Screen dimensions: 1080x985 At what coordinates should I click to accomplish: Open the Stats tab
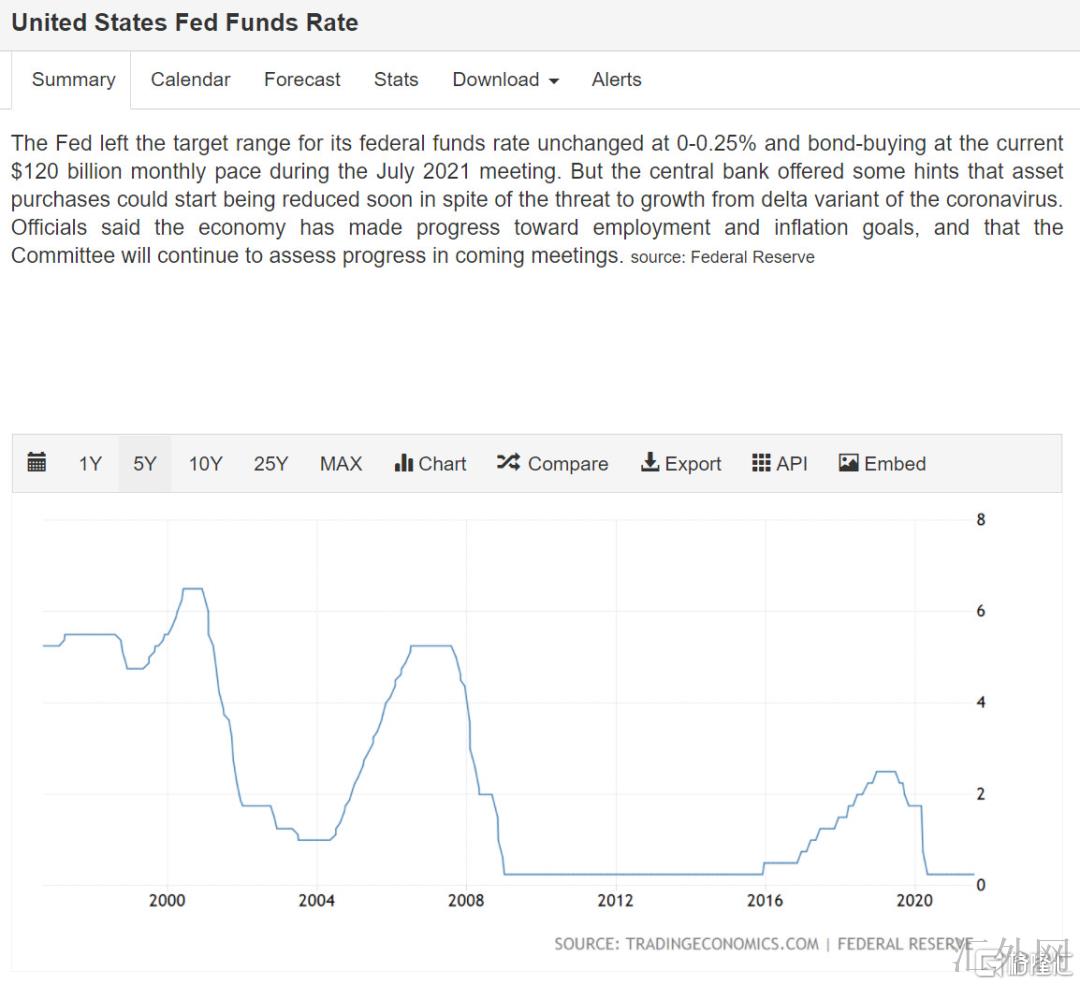coord(396,80)
